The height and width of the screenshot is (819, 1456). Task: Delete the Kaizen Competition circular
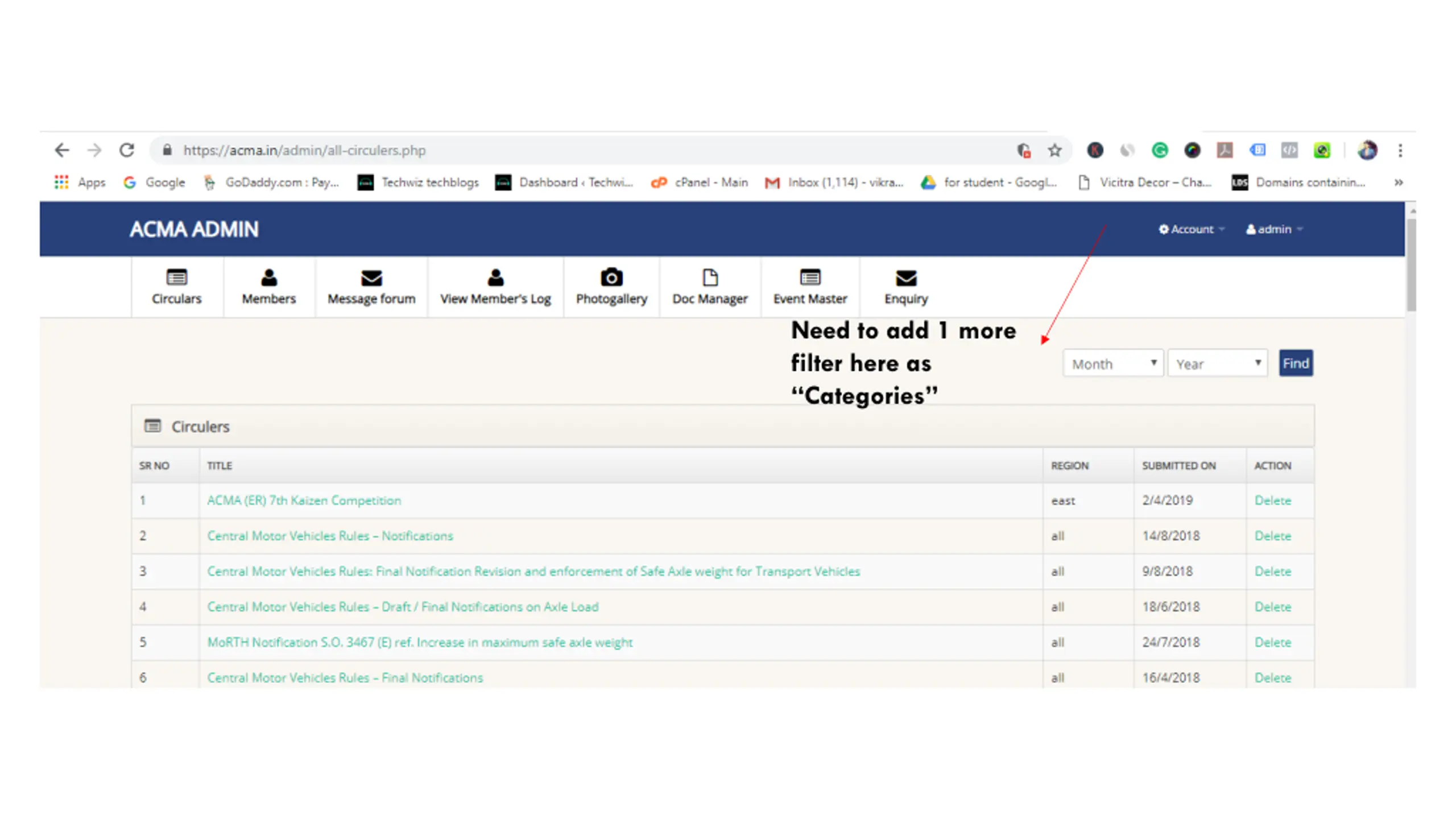pyautogui.click(x=1273, y=500)
